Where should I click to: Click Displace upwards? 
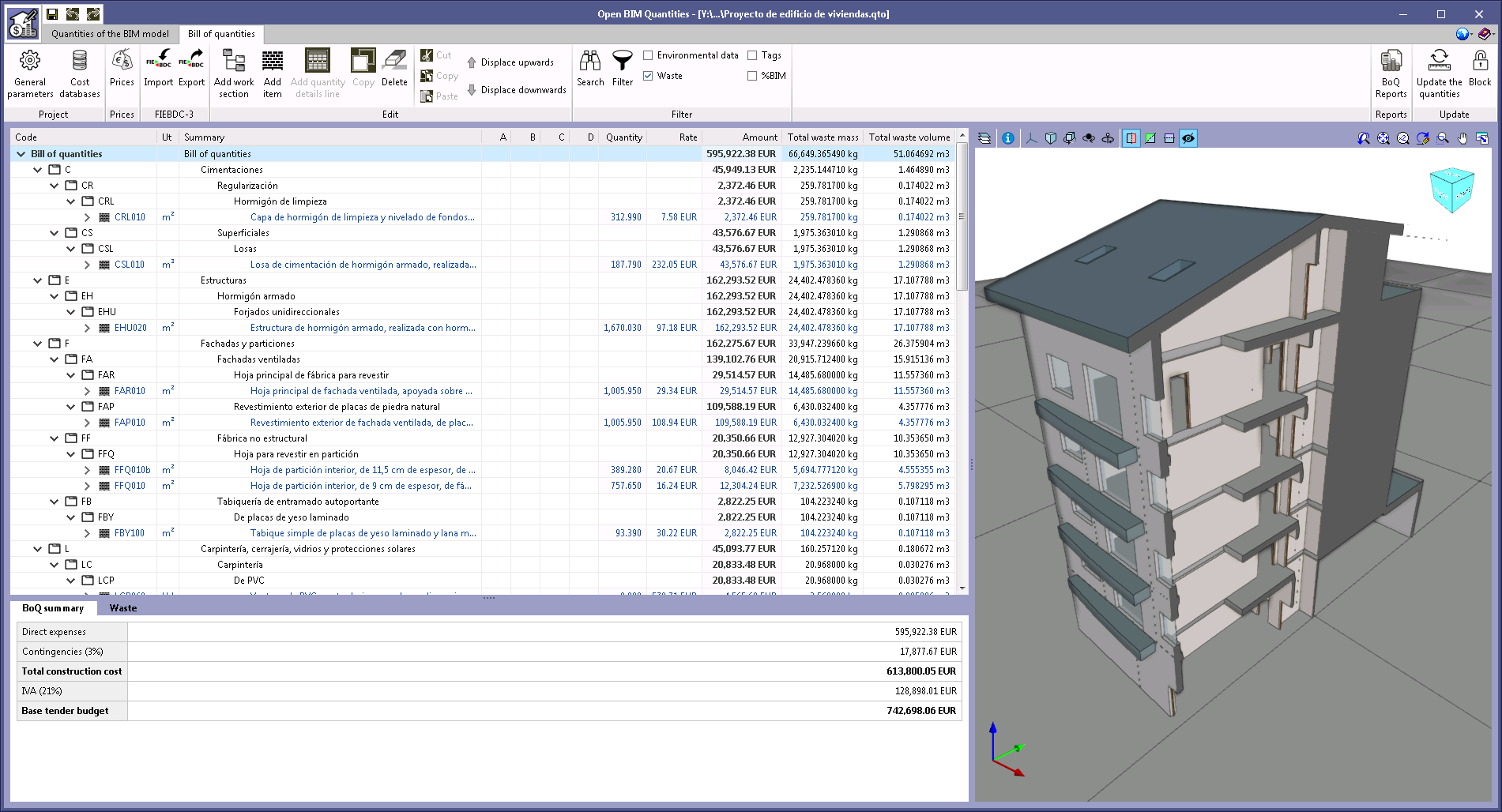(510, 62)
